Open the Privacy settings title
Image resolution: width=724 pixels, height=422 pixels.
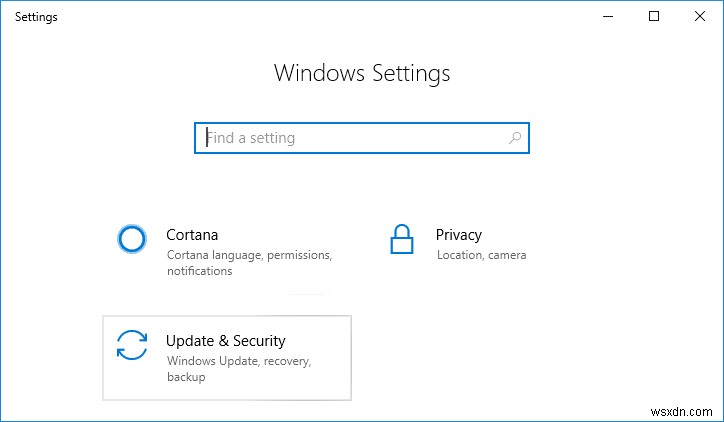[x=459, y=235]
